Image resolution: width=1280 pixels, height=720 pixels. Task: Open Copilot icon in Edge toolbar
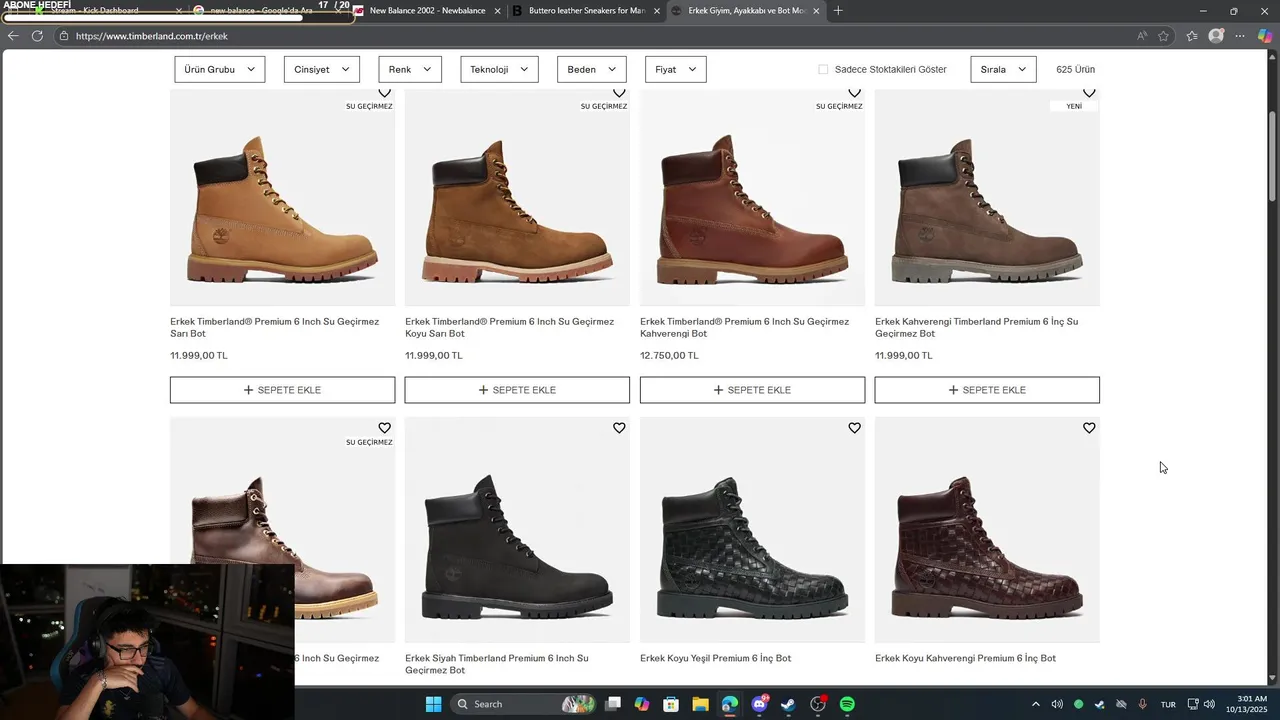(1265, 36)
